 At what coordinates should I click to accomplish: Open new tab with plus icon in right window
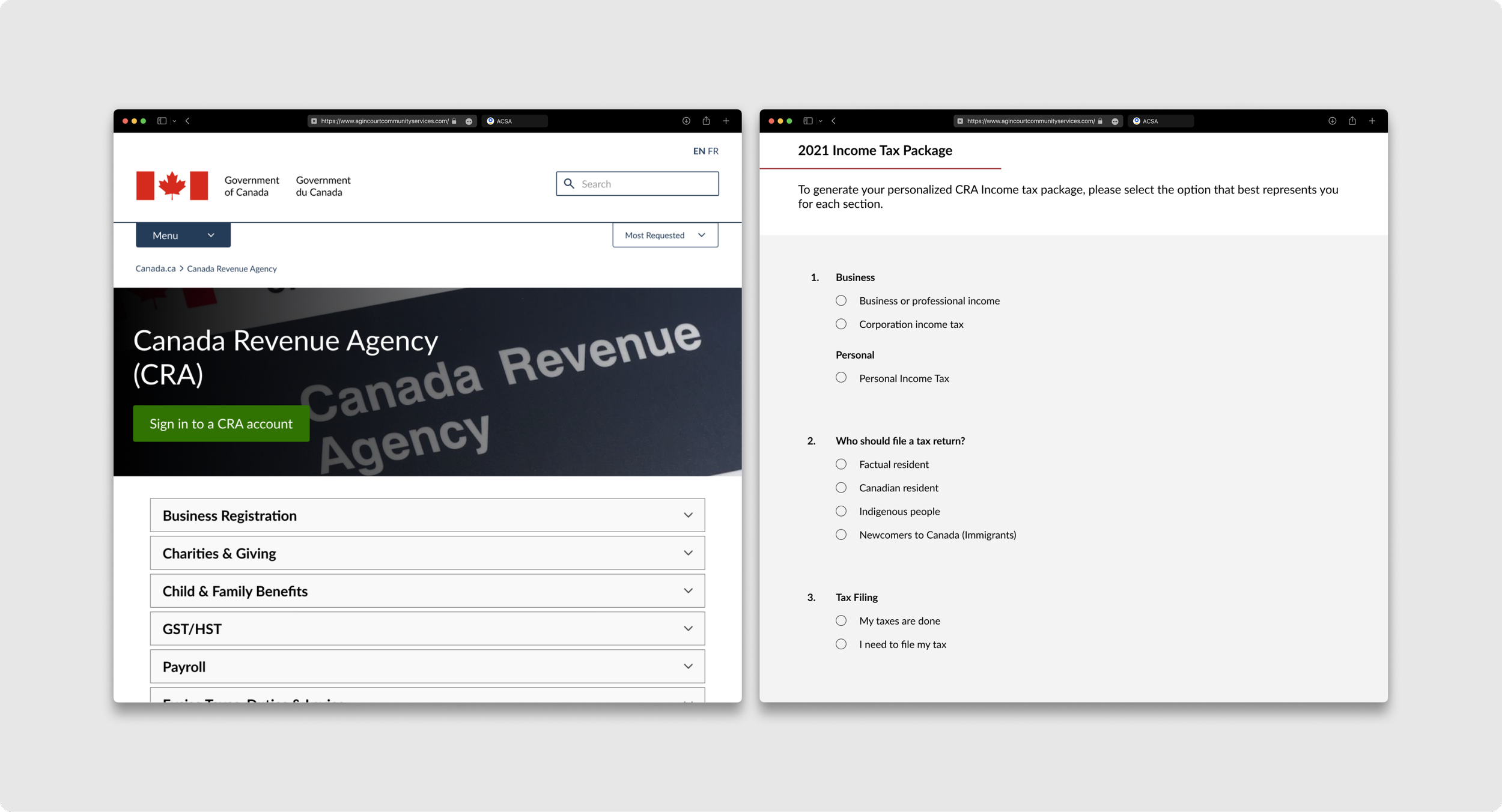coord(1372,121)
